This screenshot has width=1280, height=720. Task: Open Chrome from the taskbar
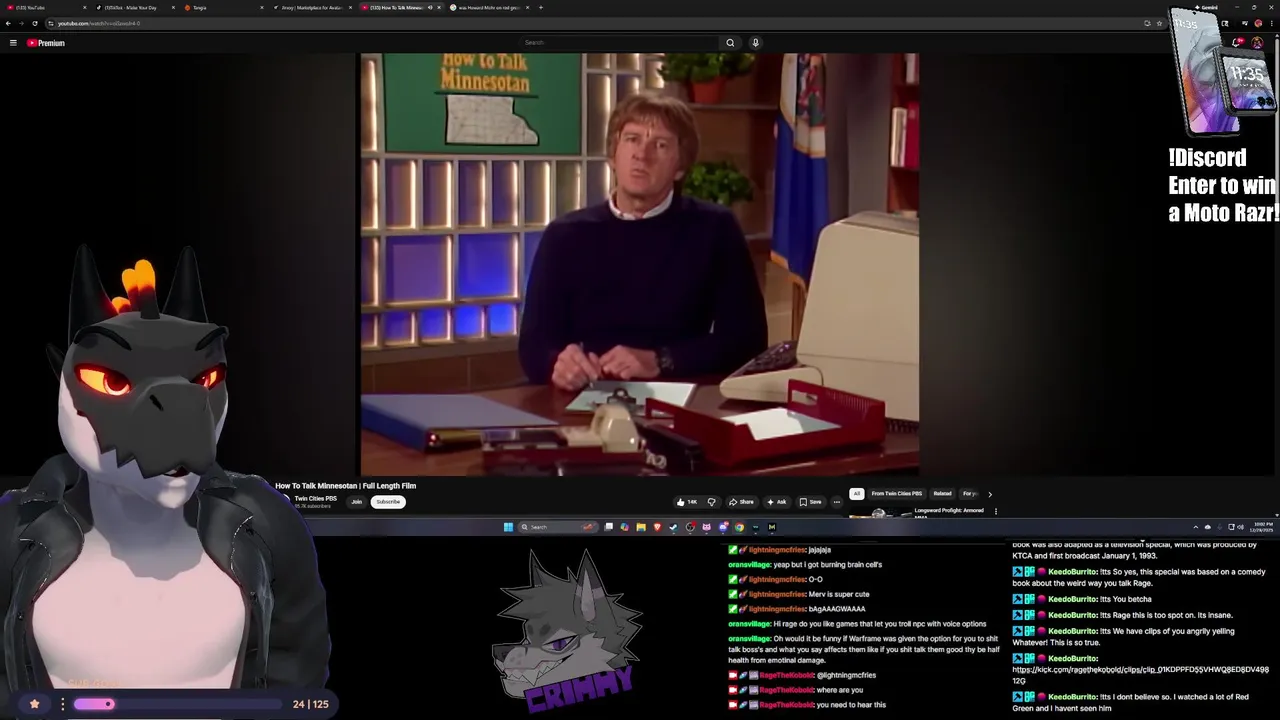(x=739, y=527)
